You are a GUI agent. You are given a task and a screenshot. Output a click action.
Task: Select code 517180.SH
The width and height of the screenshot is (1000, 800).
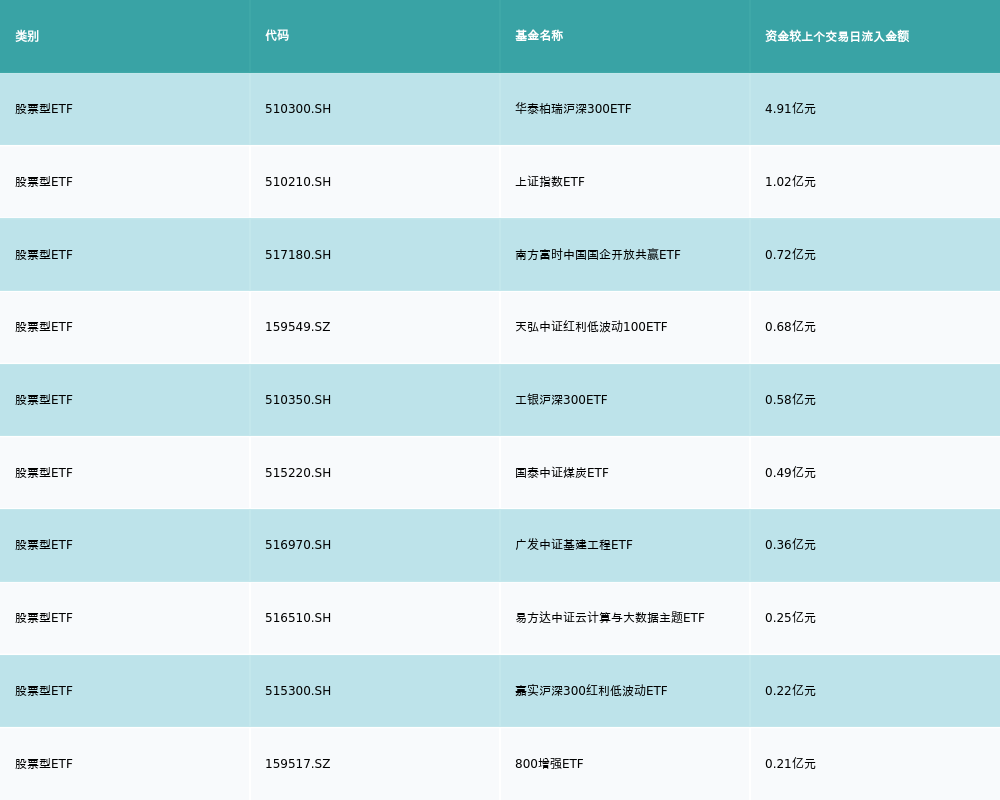pyautogui.click(x=298, y=255)
